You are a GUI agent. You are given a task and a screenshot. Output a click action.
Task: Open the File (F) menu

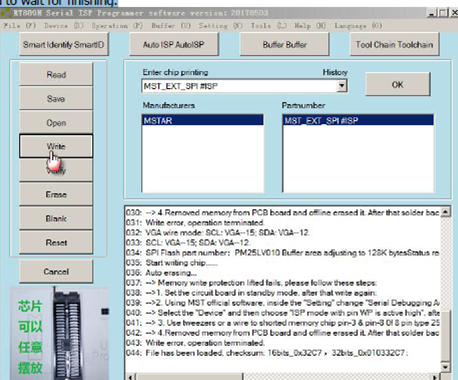19,26
